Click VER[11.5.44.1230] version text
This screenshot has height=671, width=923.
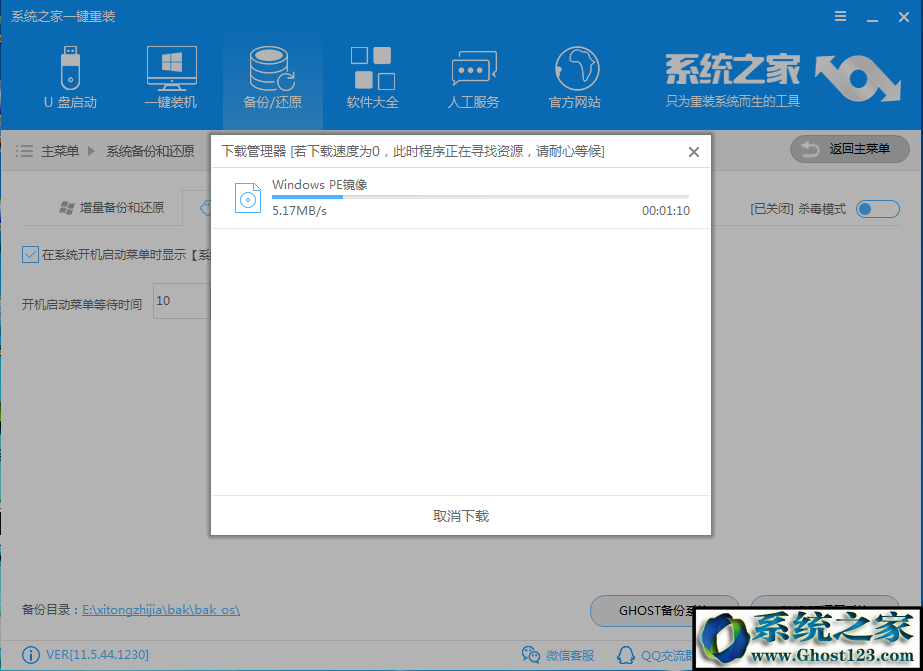[97, 655]
